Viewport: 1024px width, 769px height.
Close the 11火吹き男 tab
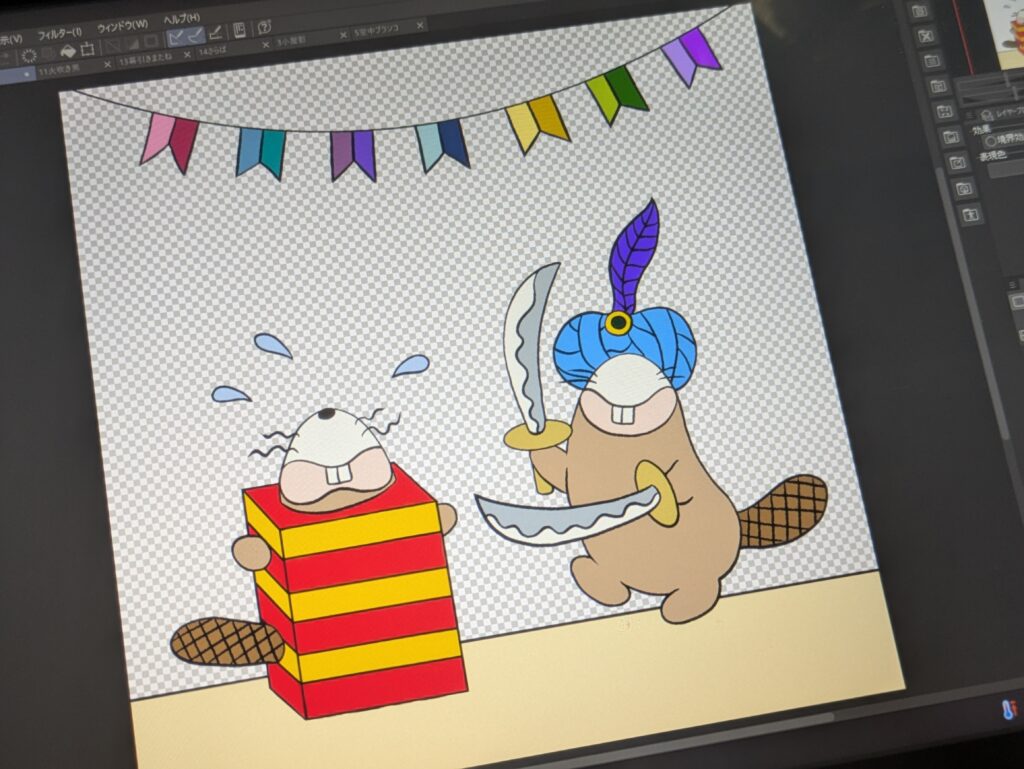[x=108, y=65]
